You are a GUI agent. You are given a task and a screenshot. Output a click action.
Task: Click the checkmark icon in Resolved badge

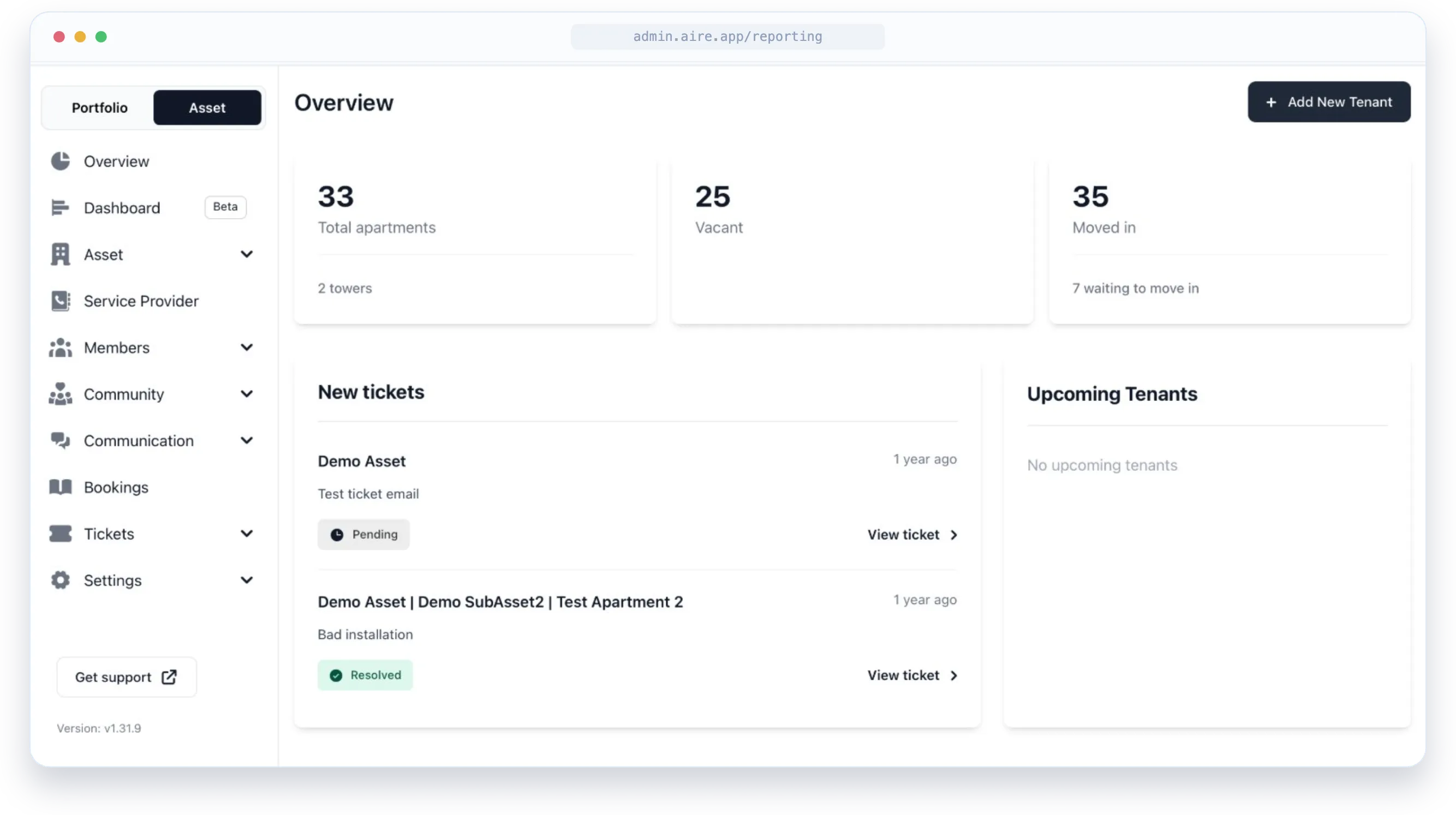click(x=336, y=675)
